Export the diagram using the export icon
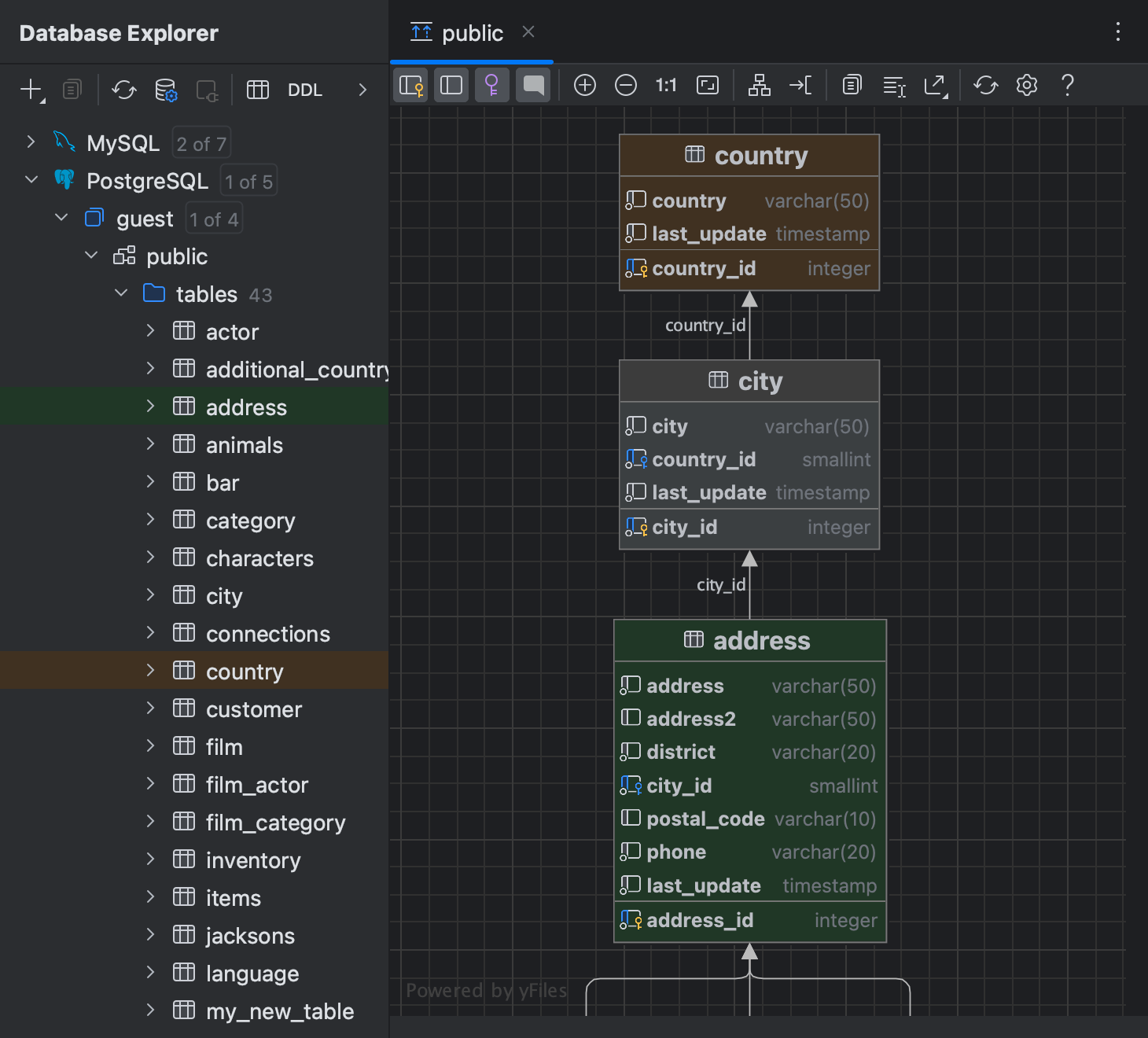1148x1038 pixels. pos(936,85)
